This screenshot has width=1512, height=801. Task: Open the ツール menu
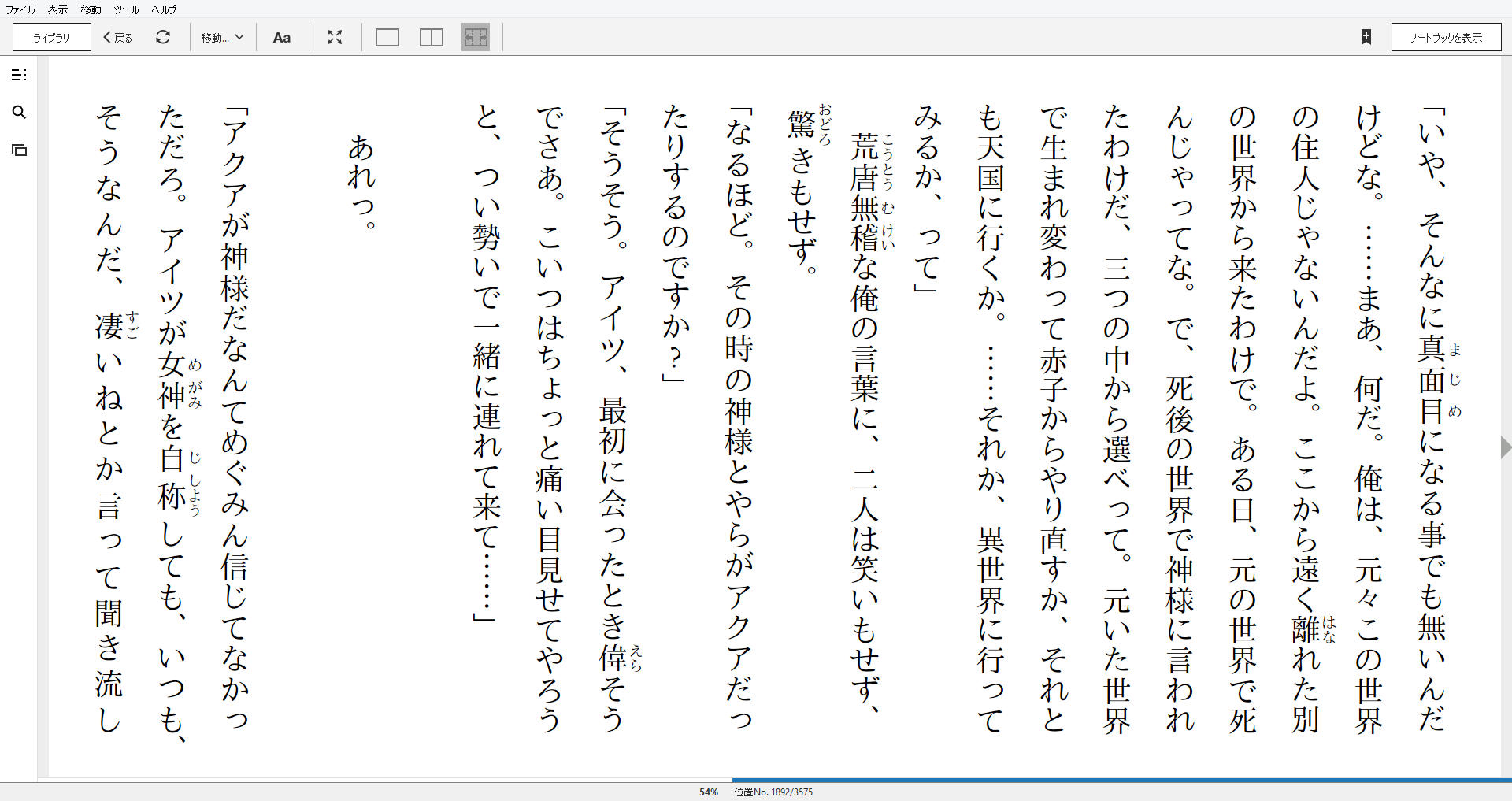pyautogui.click(x=126, y=9)
